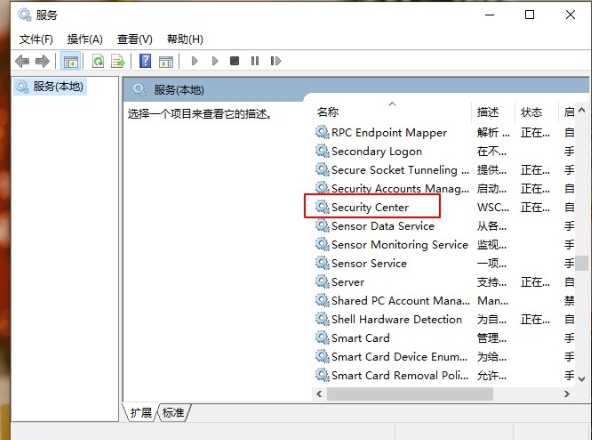Screen dimensions: 592x440
Task: Minimize the 服务 window
Action: (x=489, y=15)
